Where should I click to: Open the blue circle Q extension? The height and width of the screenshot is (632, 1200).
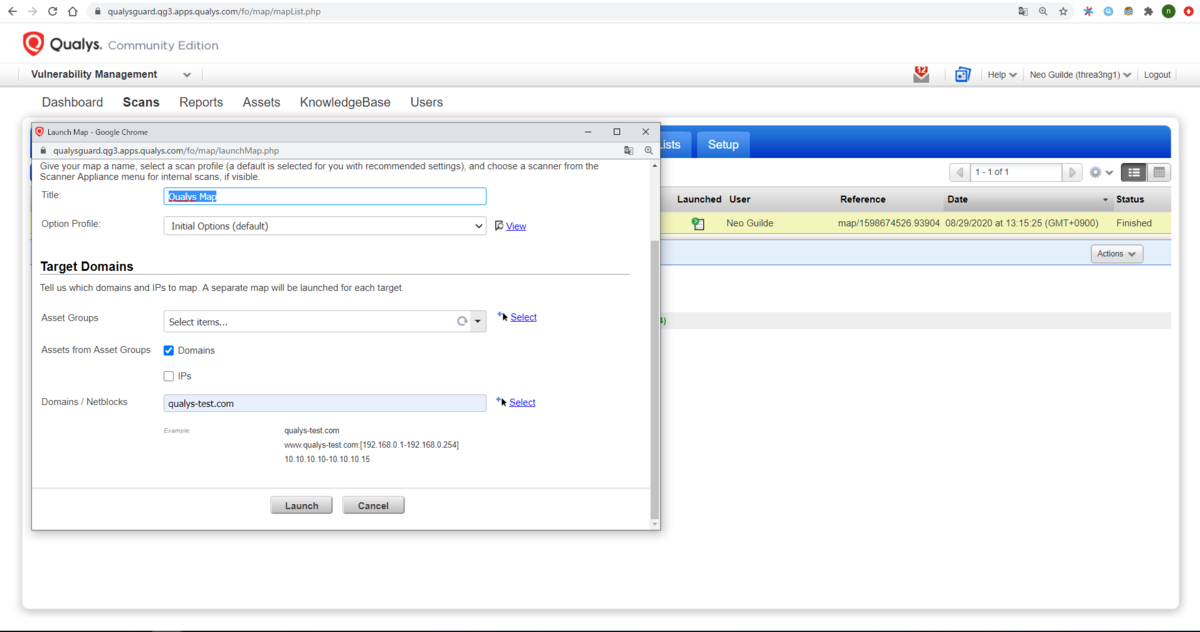pyautogui.click(x=1108, y=12)
